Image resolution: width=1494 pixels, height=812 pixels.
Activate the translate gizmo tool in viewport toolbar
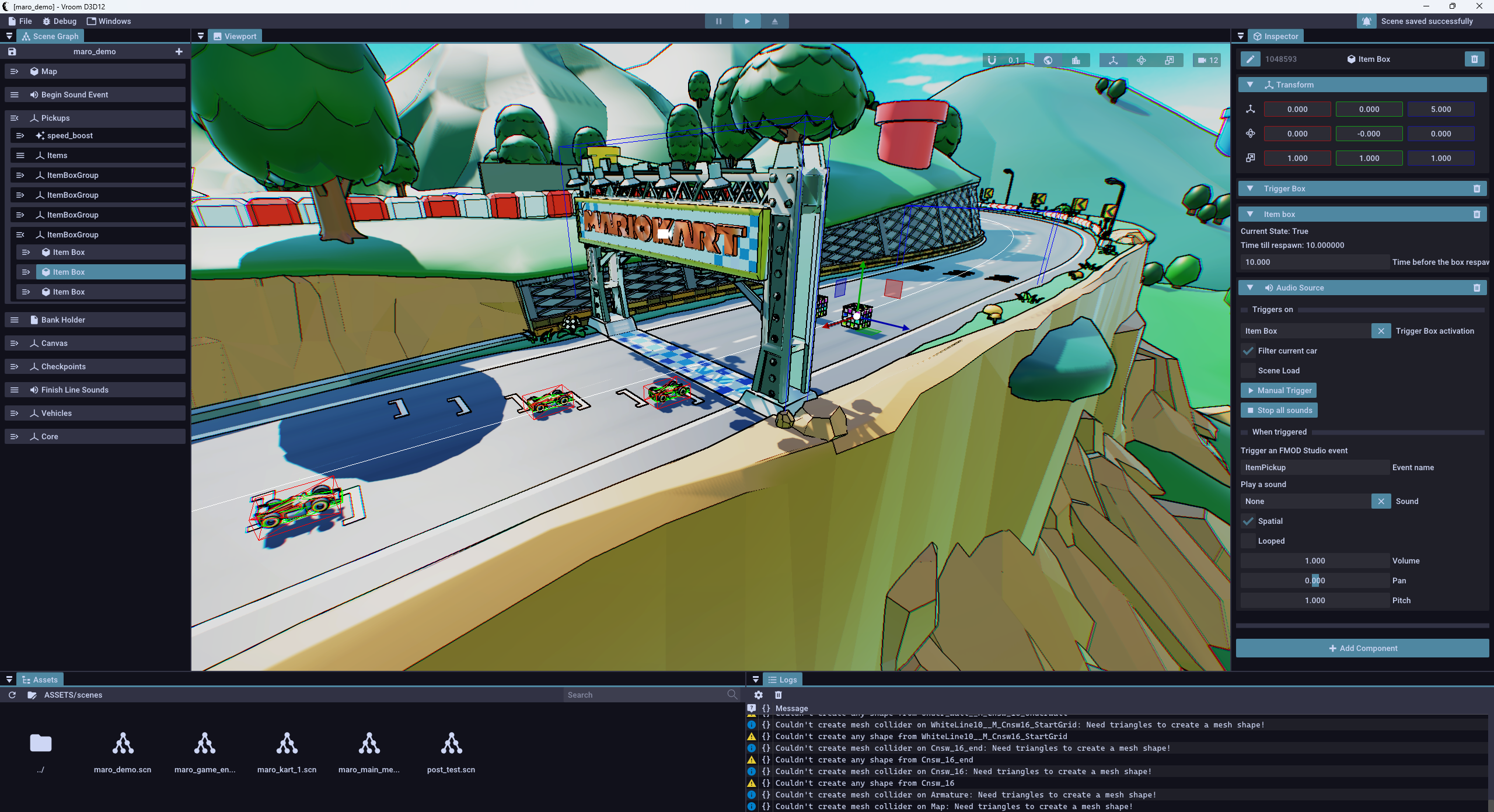point(1113,60)
